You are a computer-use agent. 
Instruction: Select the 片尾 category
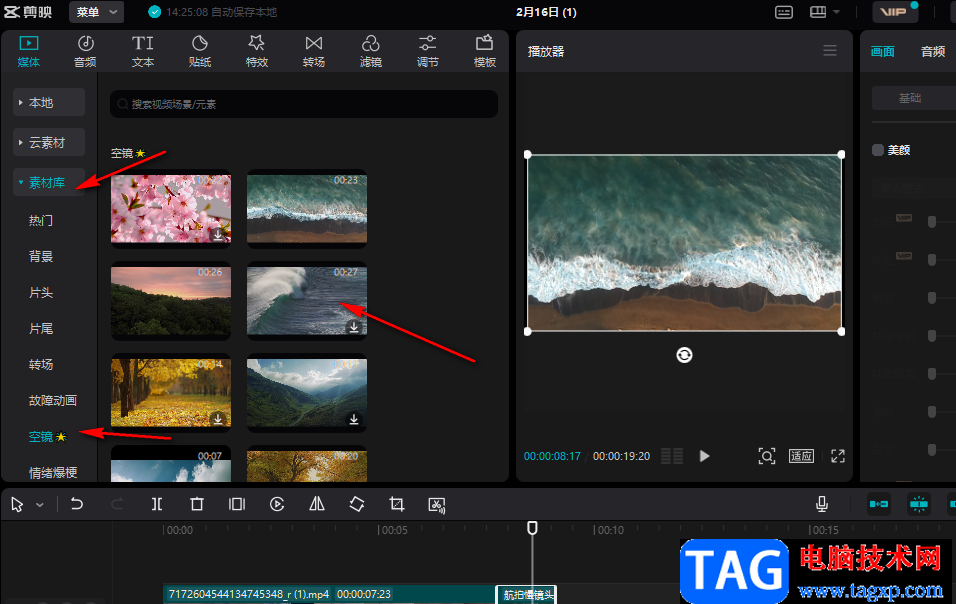tap(41, 329)
